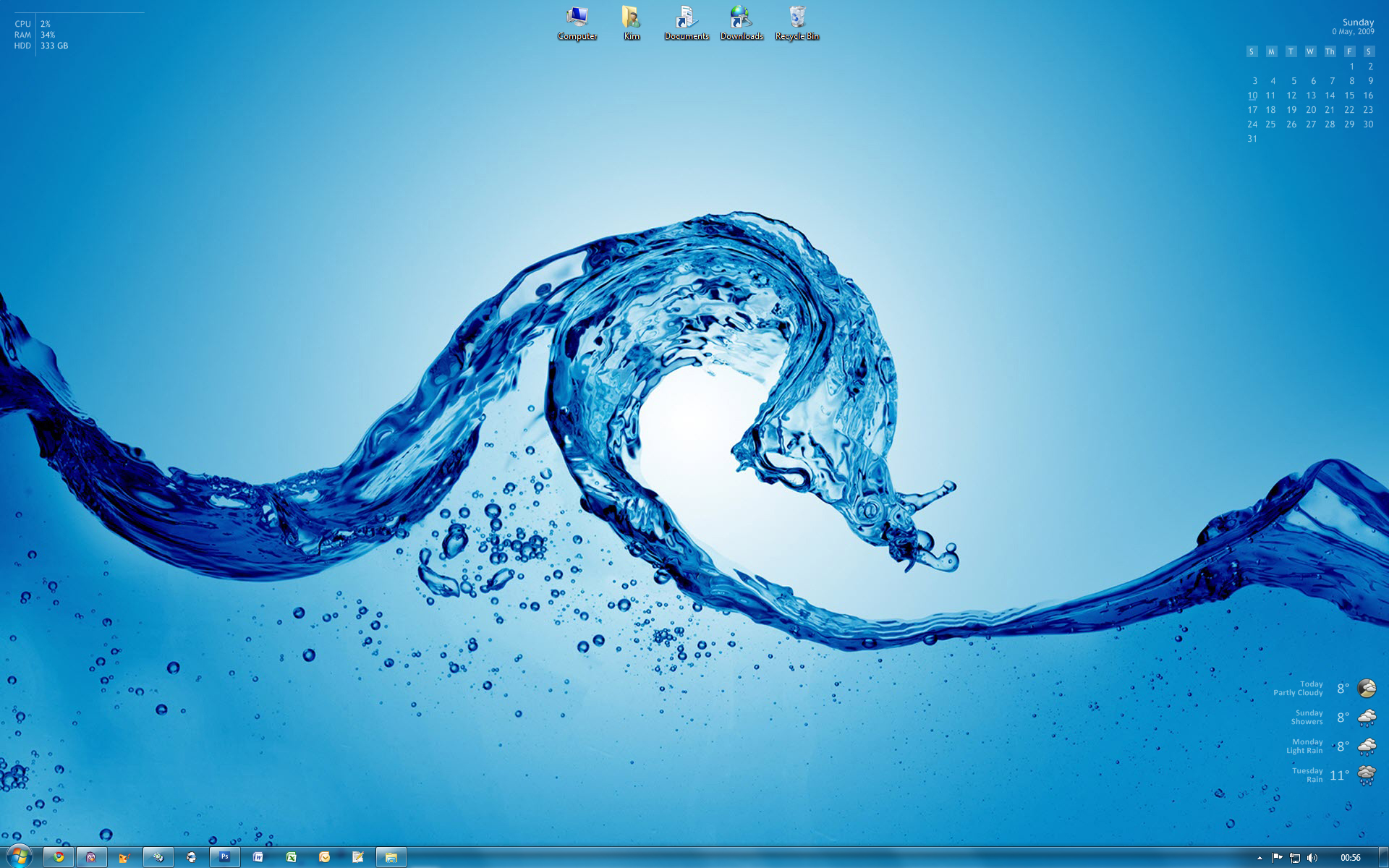Launch Google Chrome from the taskbar
This screenshot has height=868, width=1389.
pyautogui.click(x=58, y=857)
